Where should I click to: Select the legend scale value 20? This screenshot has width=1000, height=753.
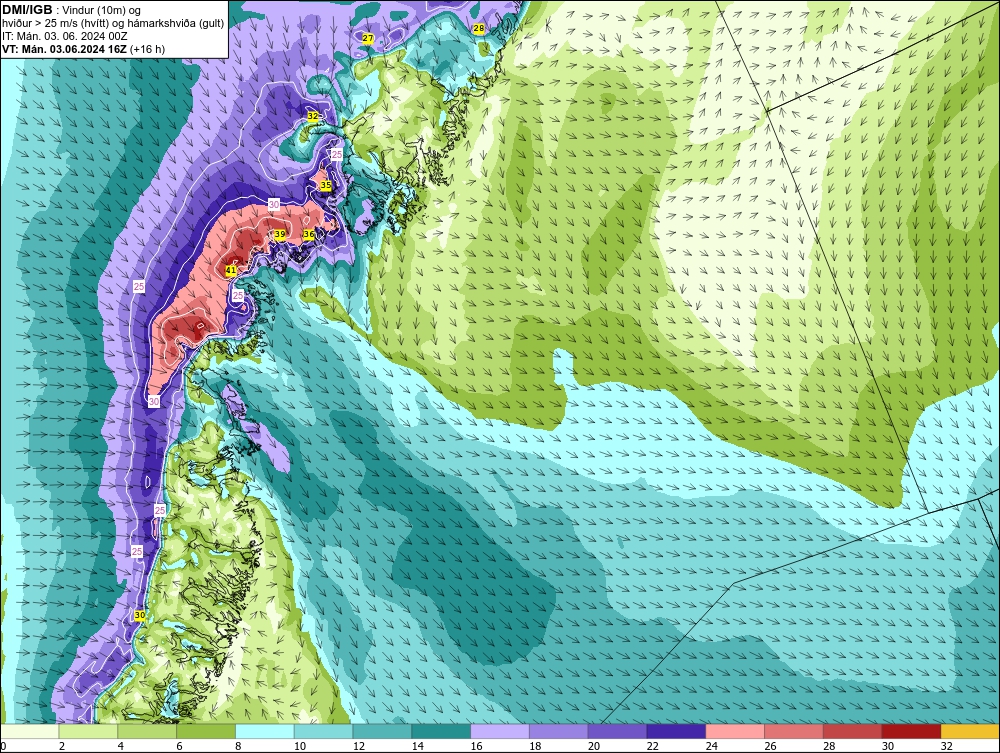click(x=593, y=746)
